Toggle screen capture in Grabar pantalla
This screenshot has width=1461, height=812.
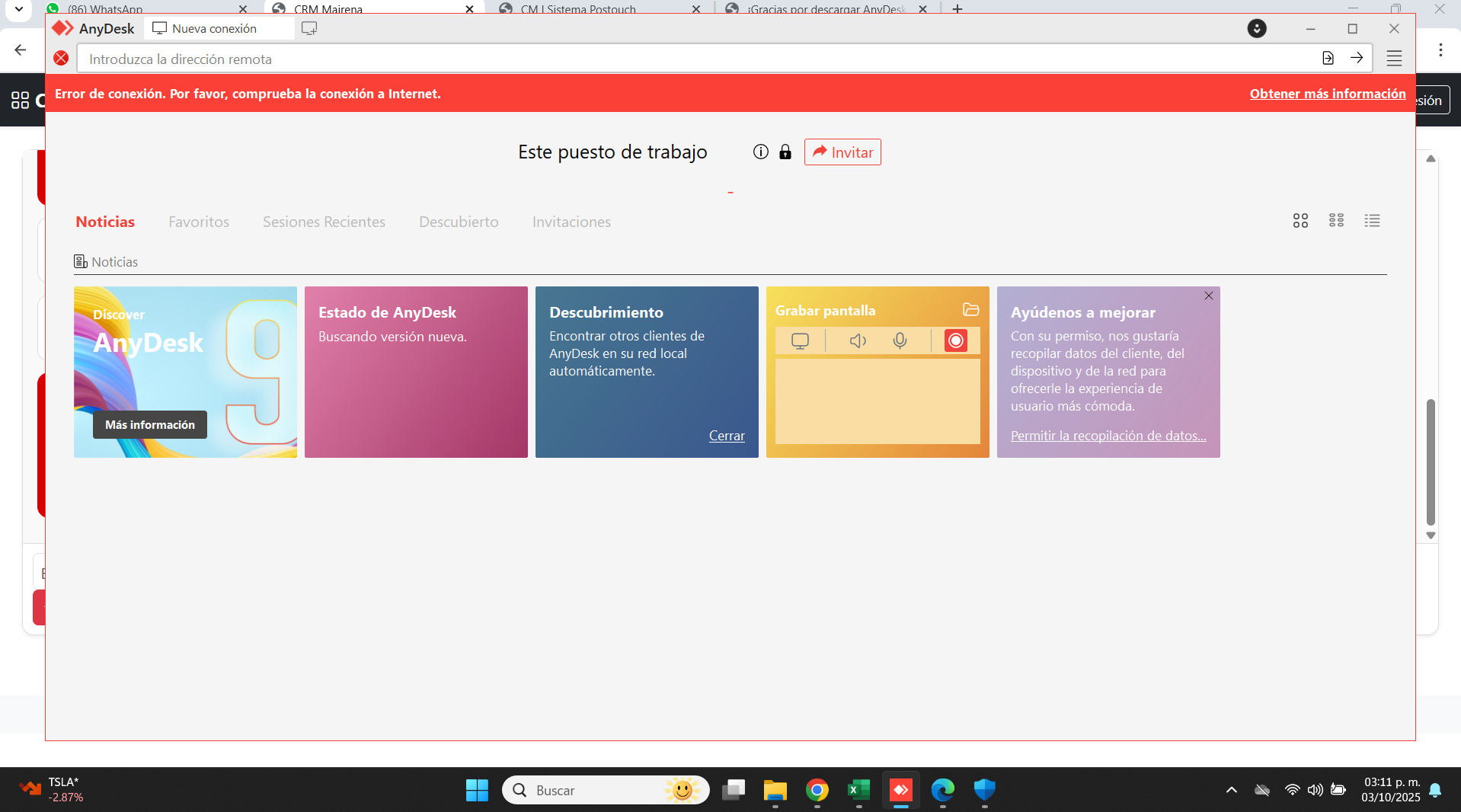coord(800,340)
